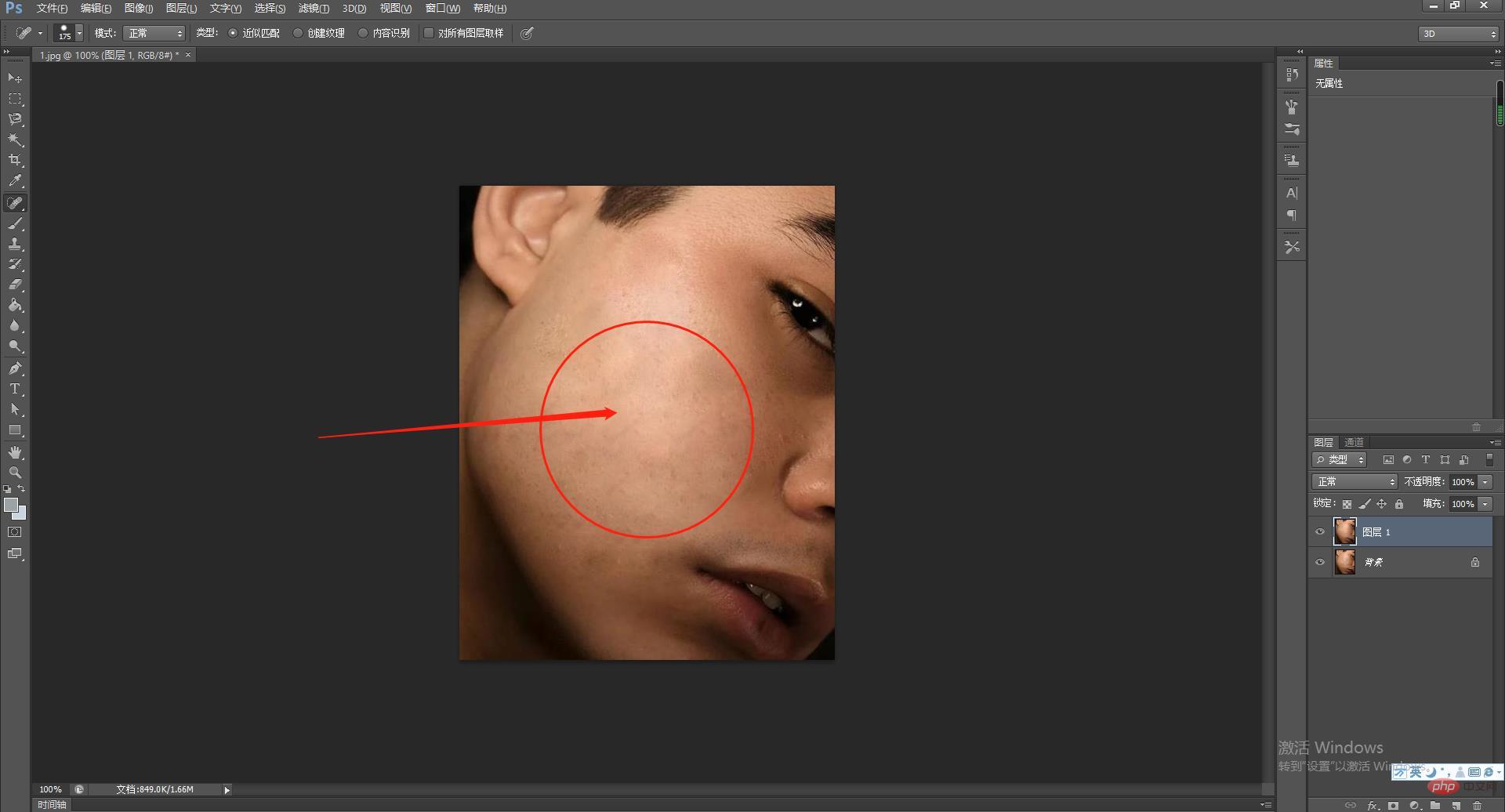The height and width of the screenshot is (812, 1505).
Task: Open the tool preset picker arrow
Action: 41,33
